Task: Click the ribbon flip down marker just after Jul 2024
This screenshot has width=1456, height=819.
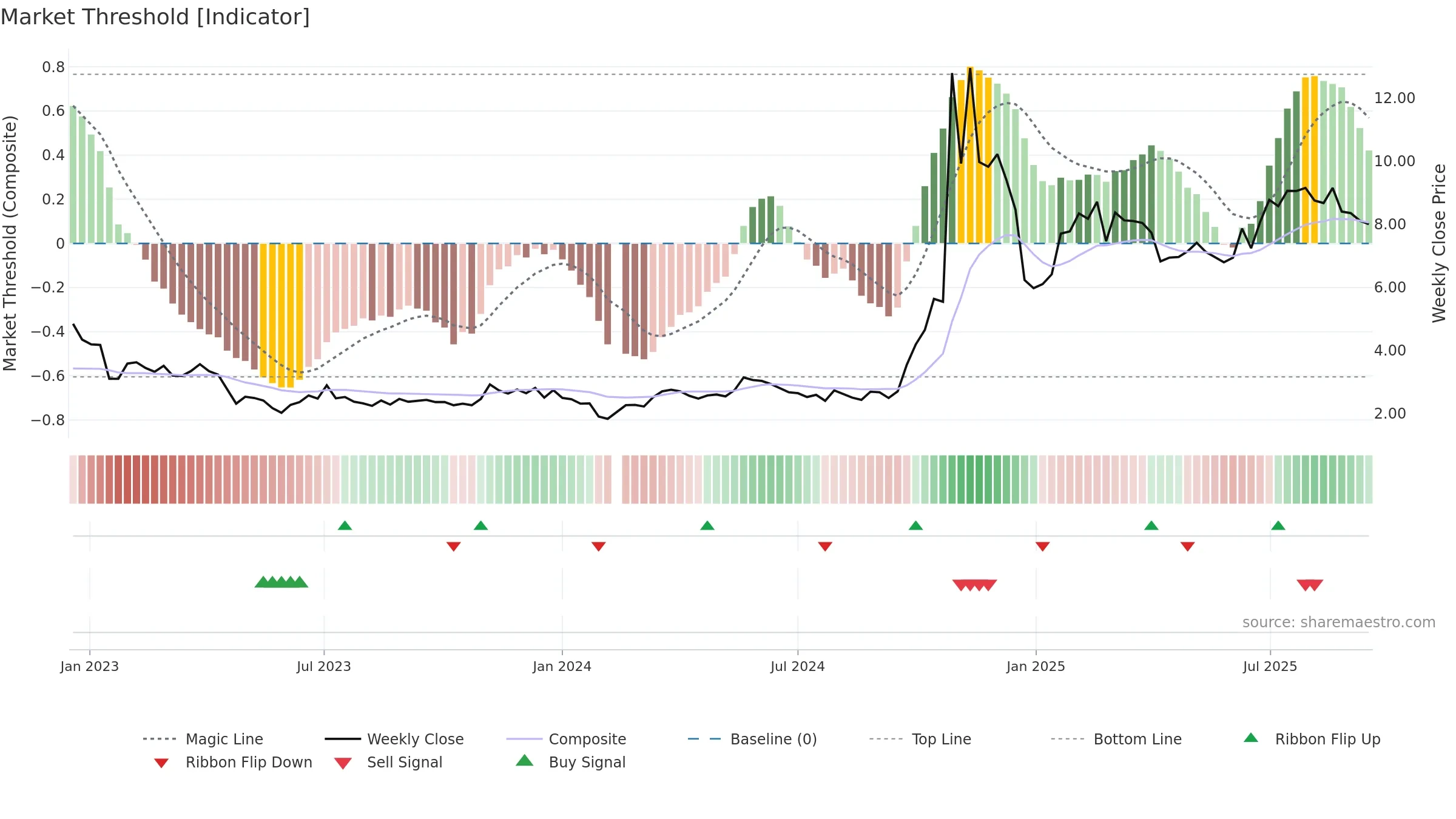Action: tap(825, 547)
